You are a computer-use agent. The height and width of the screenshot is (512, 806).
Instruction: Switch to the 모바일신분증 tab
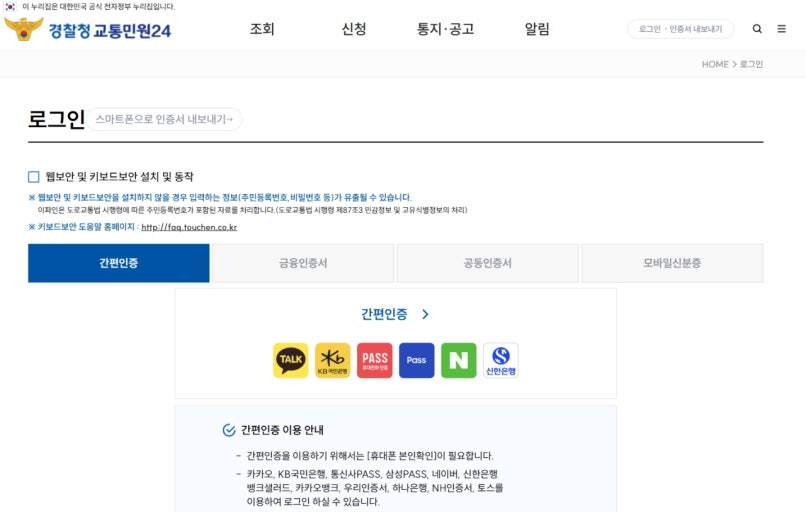point(672,263)
